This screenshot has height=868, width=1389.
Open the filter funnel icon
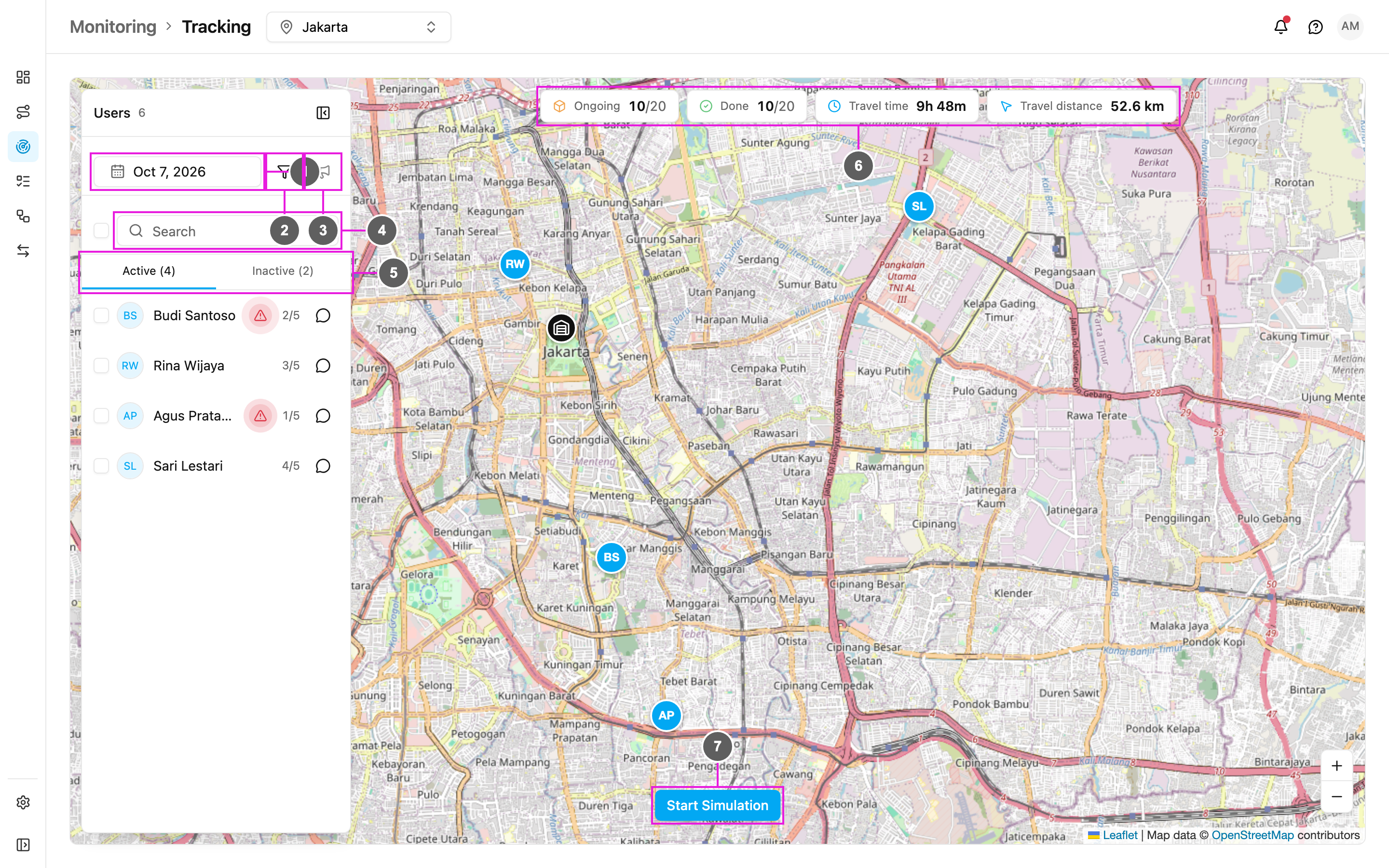[283, 171]
